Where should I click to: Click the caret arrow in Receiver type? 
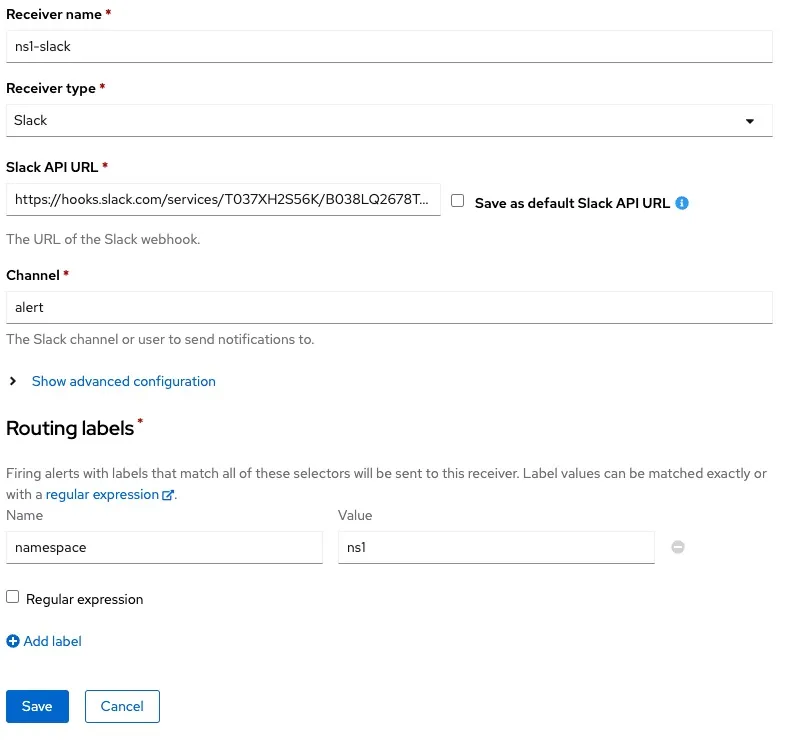[750, 121]
